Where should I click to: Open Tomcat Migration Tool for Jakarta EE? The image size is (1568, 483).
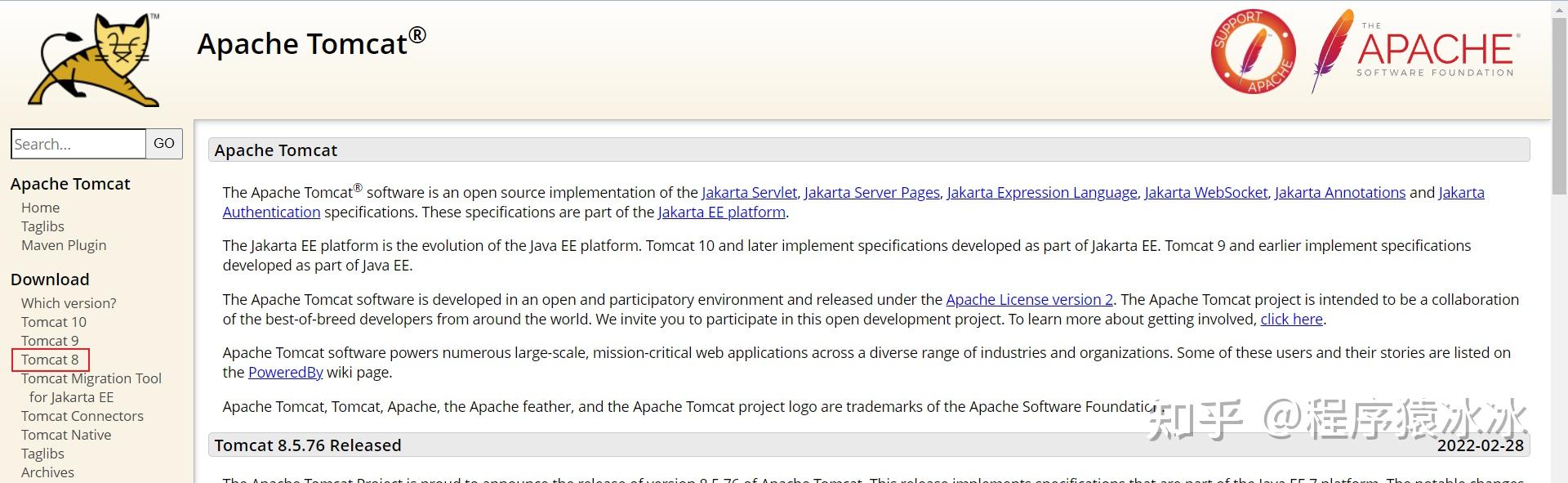[91, 378]
